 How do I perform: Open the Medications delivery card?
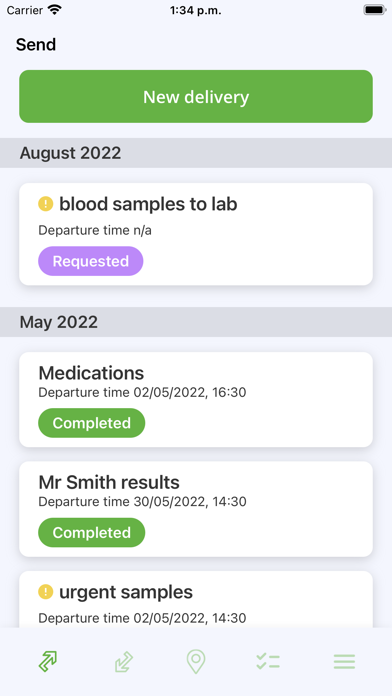pos(196,399)
